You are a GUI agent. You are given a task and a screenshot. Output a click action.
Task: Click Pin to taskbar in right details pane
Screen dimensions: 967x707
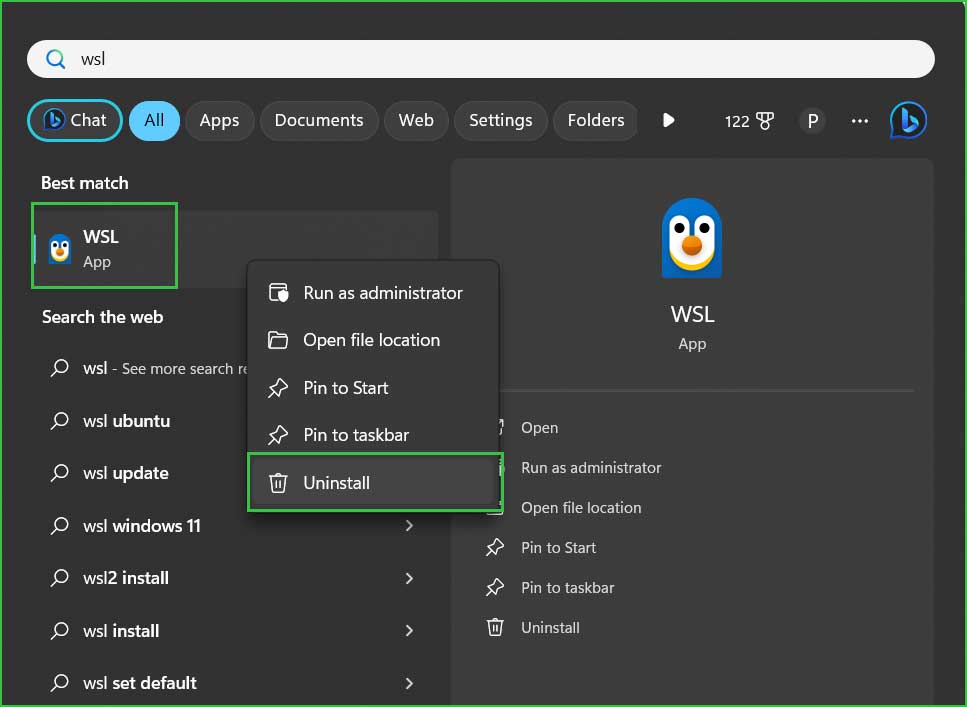(x=567, y=588)
